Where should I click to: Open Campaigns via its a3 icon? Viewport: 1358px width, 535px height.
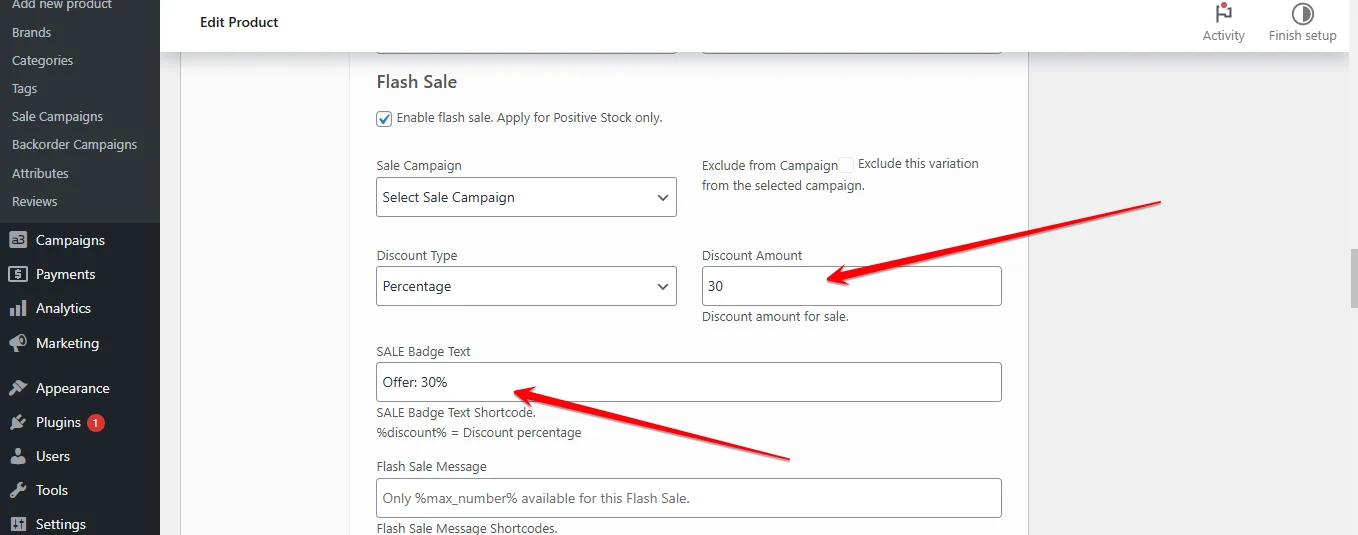[x=18, y=240]
